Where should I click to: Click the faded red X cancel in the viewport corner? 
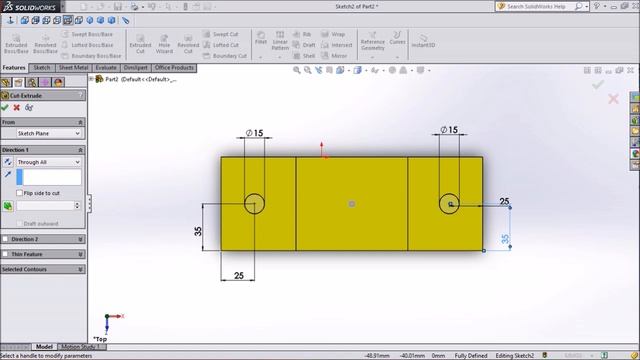click(x=613, y=99)
